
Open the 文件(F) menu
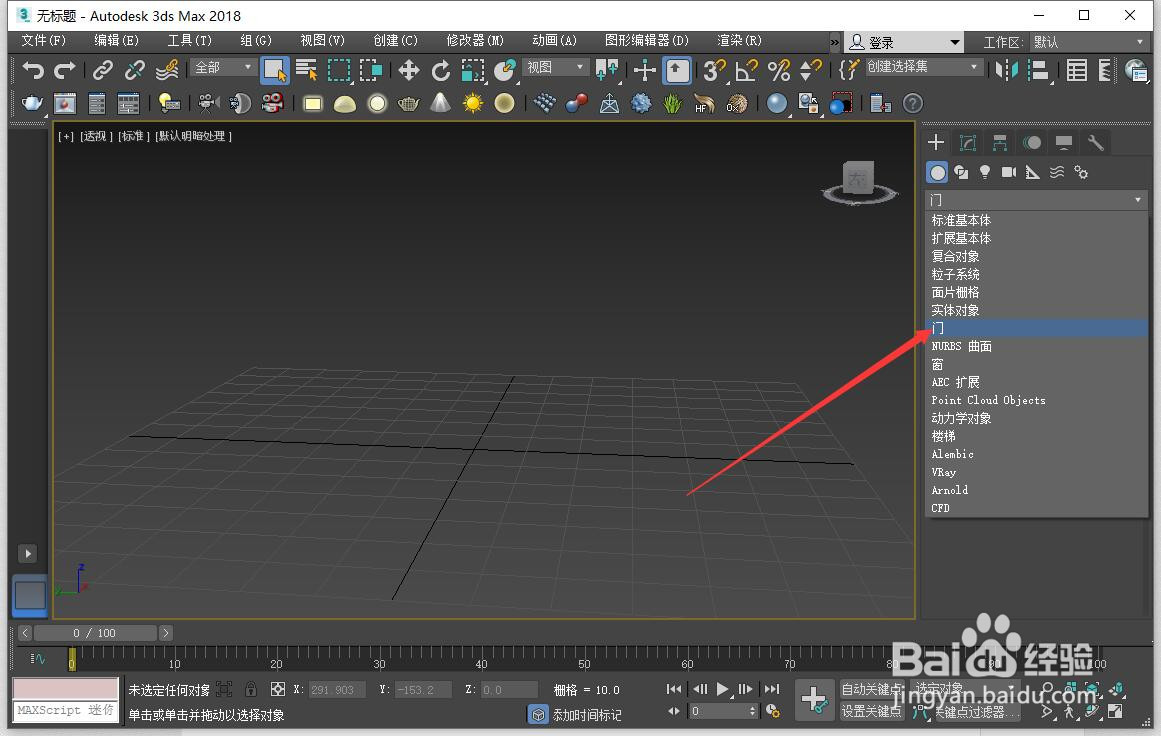[43, 40]
